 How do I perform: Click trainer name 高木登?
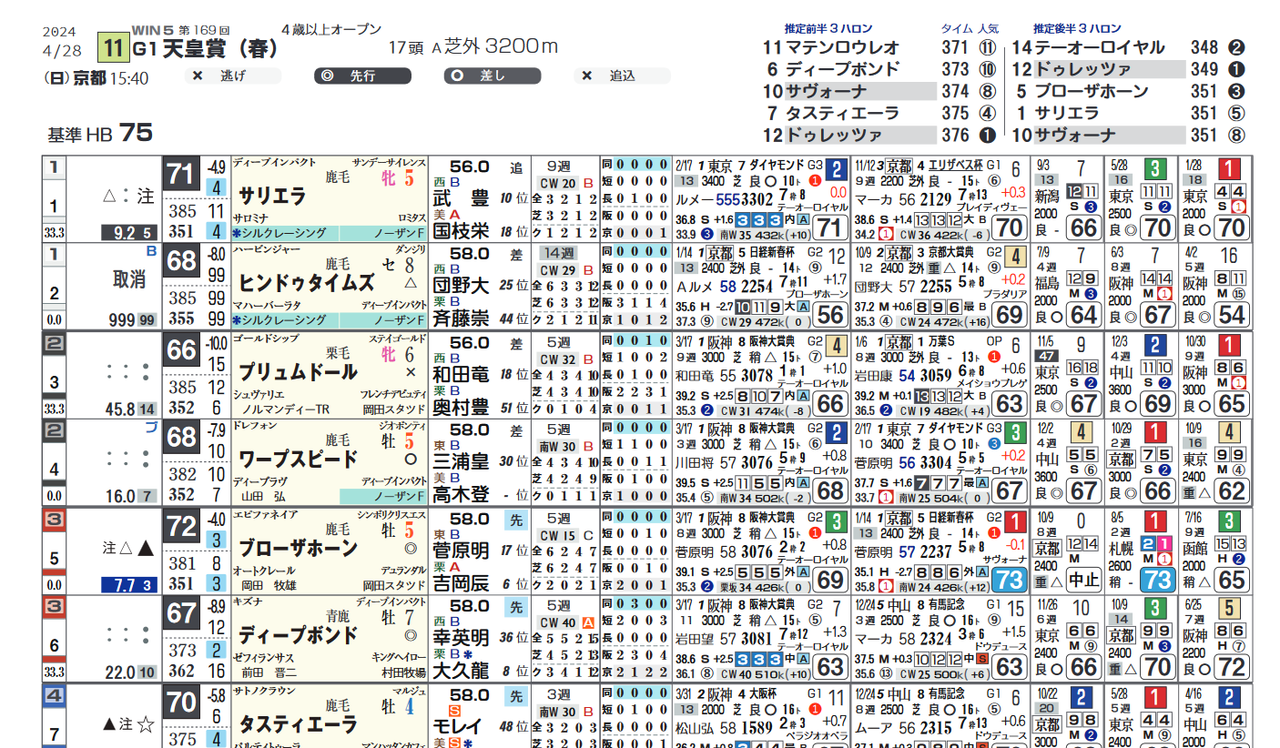(460, 494)
